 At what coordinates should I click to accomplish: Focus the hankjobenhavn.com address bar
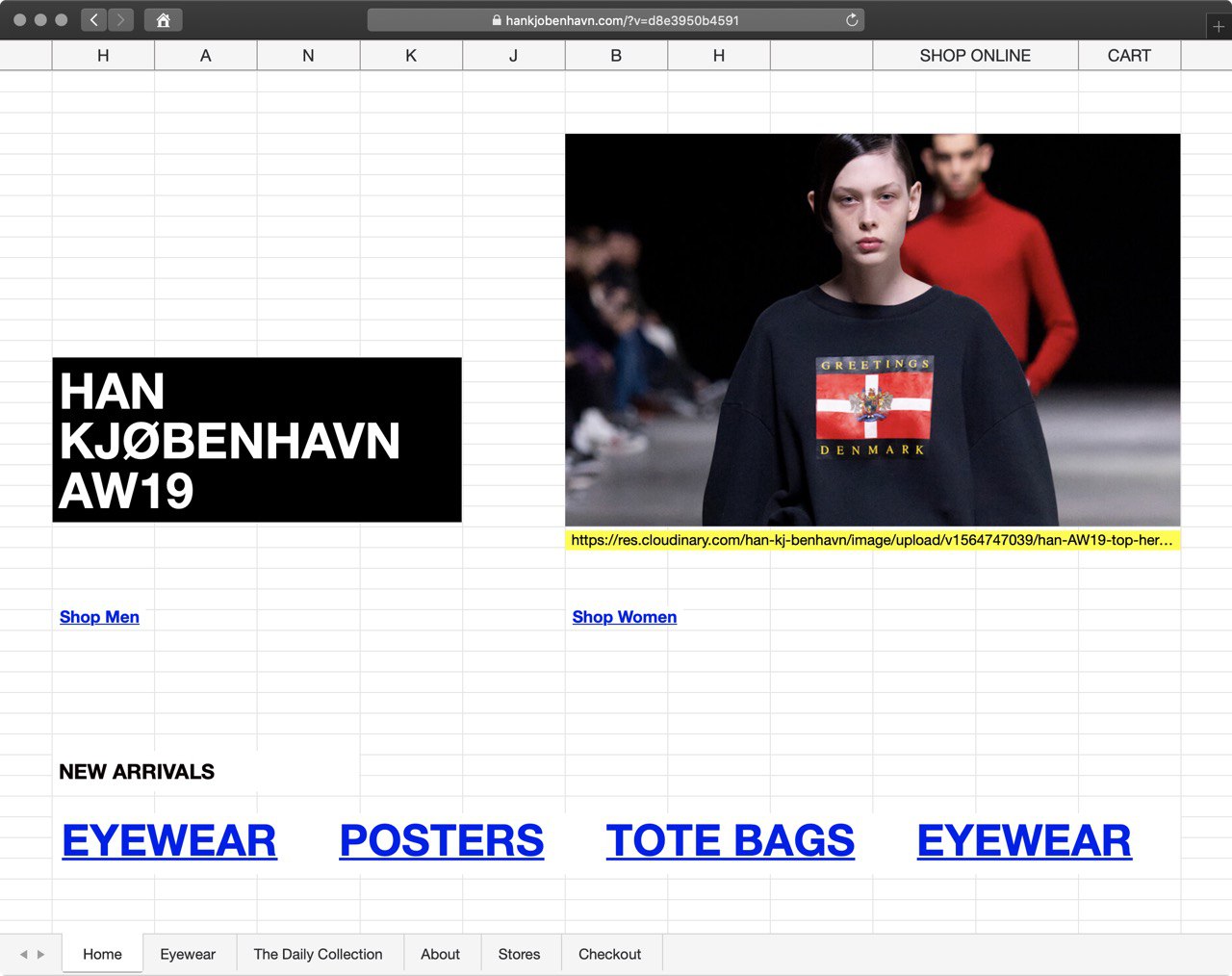[x=616, y=19]
